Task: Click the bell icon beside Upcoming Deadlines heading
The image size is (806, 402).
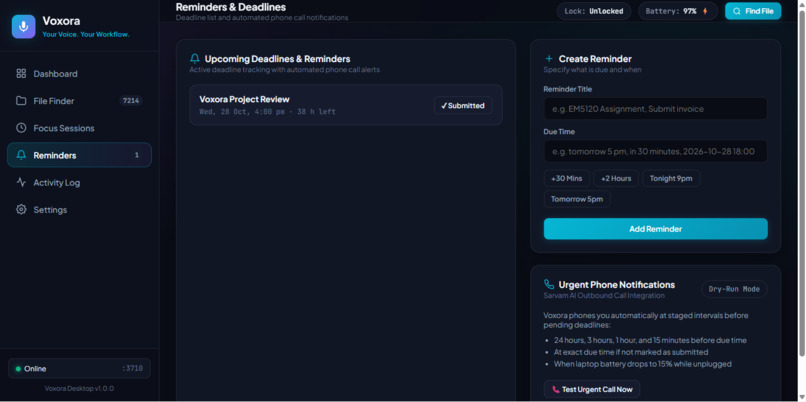Action: pyautogui.click(x=195, y=59)
